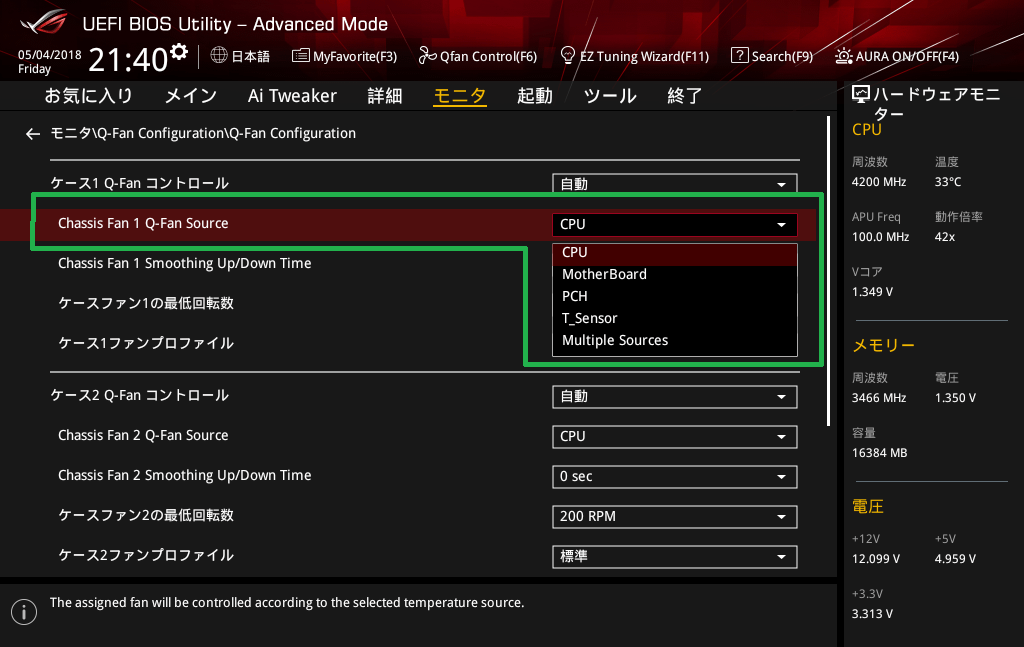Image resolution: width=1024 pixels, height=647 pixels.
Task: Choose MotherBoard in the source list
Action: click(x=675, y=274)
